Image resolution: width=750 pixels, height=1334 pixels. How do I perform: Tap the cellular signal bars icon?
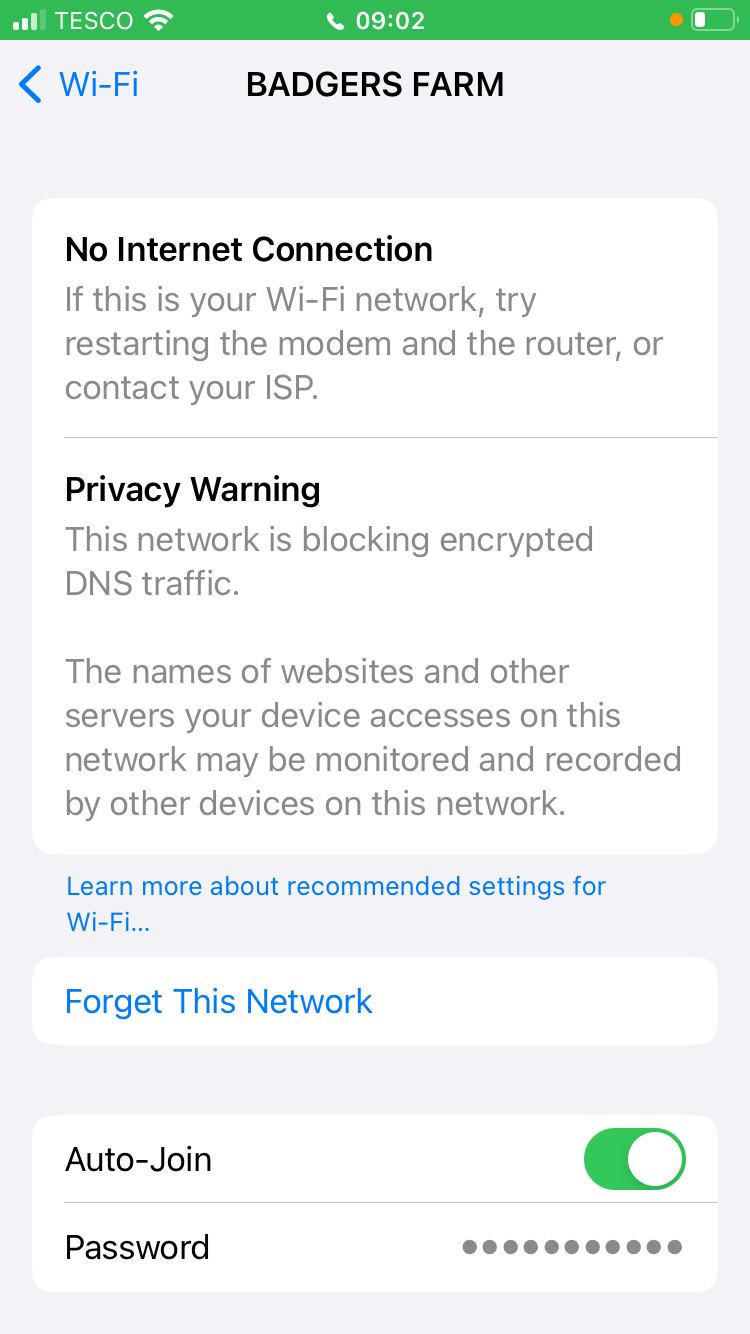click(30, 20)
